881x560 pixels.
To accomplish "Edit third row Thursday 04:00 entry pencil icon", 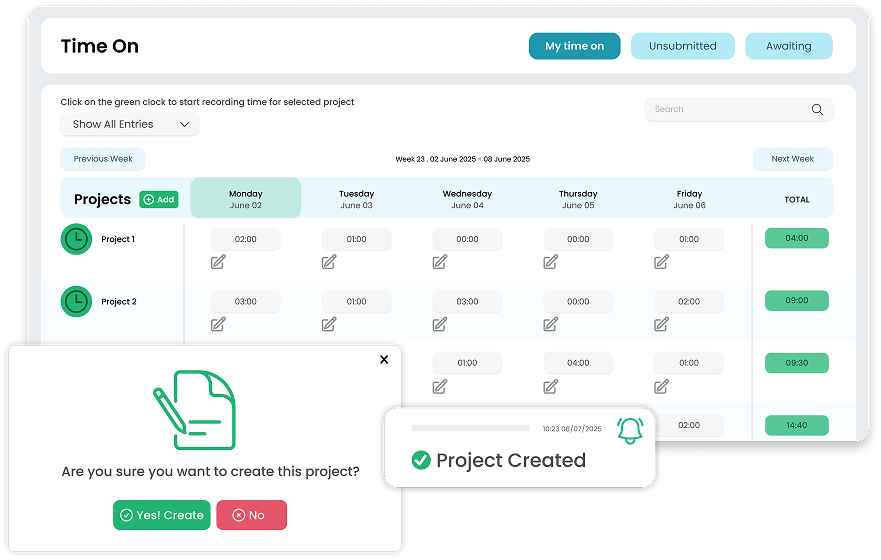I will [551, 386].
